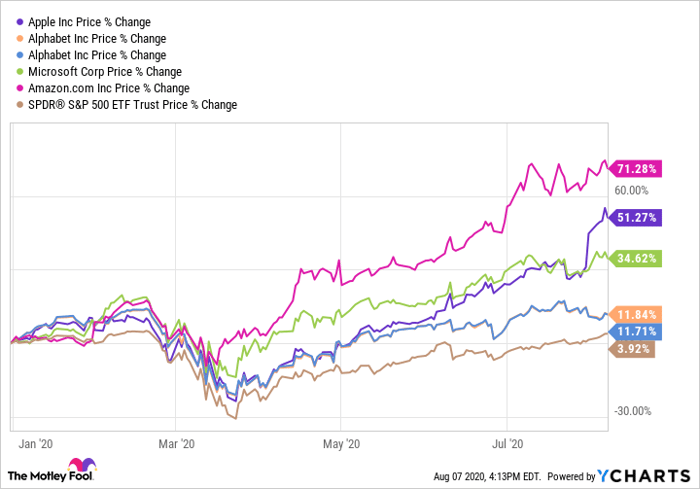Open the YCharts logo link
Image resolution: width=700 pixels, height=489 pixels.
pos(640,475)
